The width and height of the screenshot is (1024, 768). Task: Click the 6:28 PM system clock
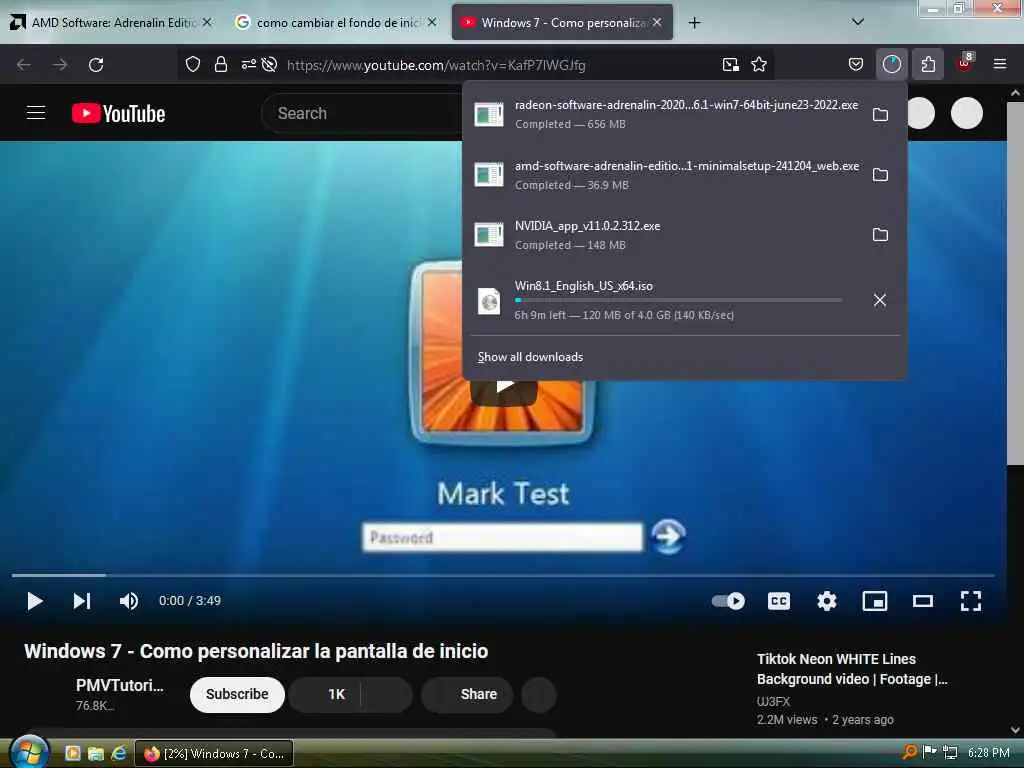tap(989, 753)
